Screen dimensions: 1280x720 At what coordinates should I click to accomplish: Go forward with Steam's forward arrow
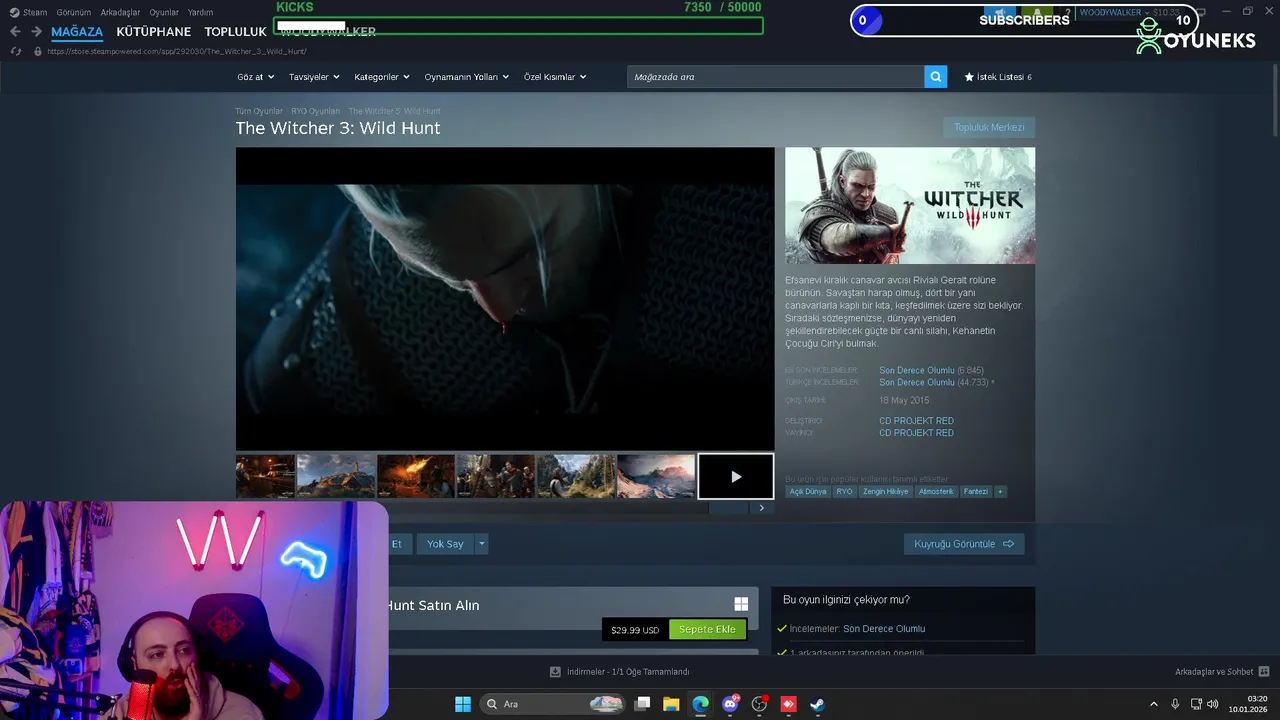tap(36, 31)
